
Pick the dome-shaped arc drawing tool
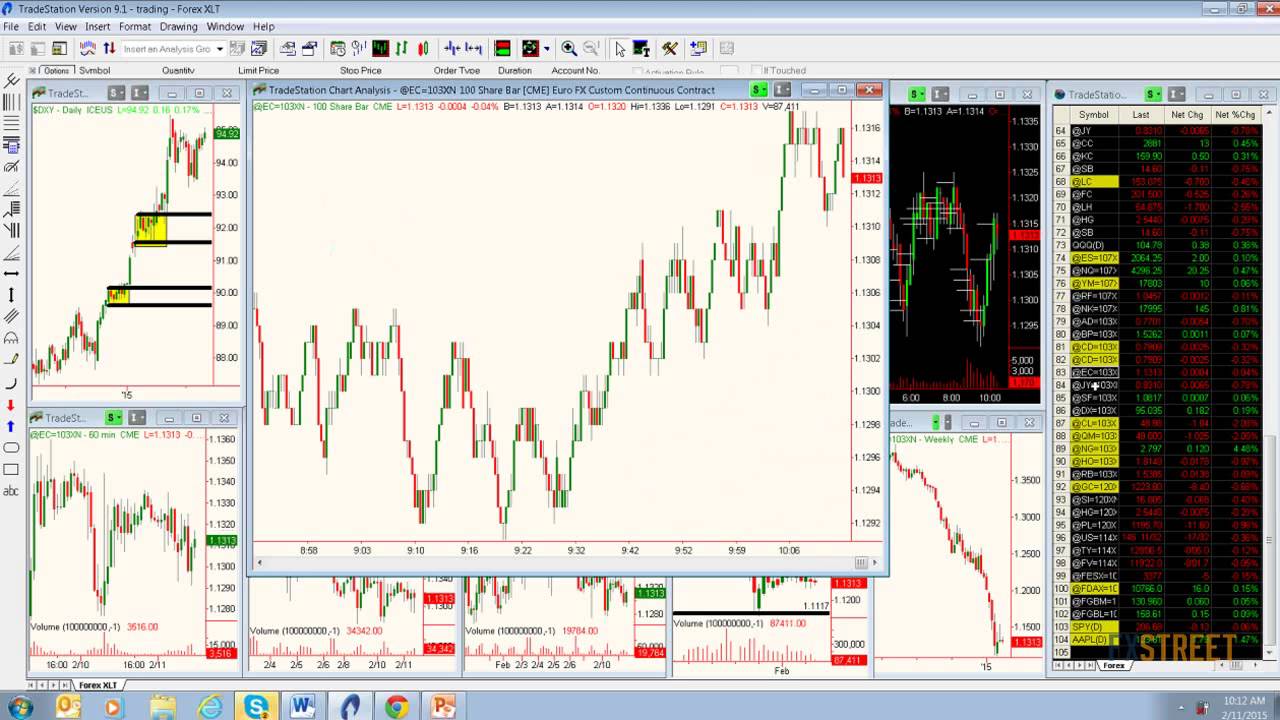tap(11, 337)
